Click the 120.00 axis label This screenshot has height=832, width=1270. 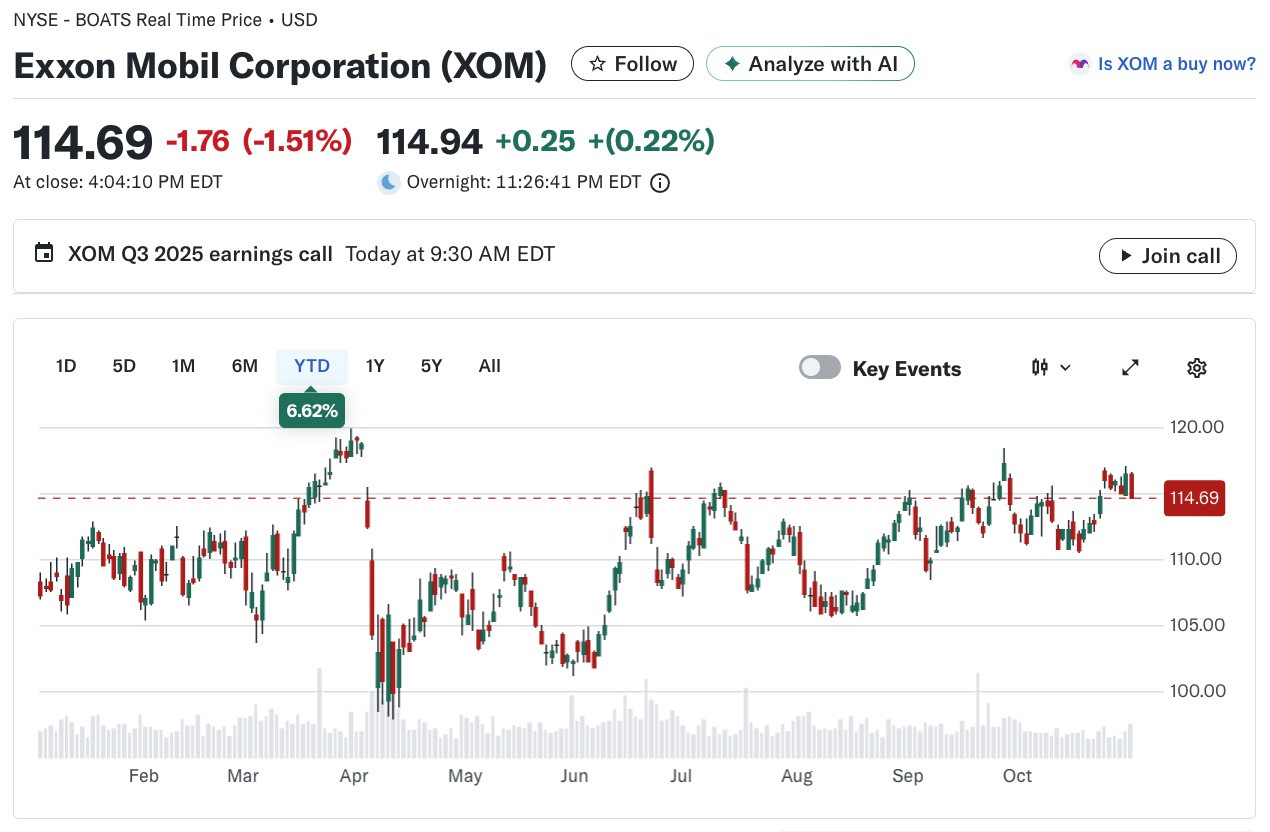click(x=1196, y=427)
